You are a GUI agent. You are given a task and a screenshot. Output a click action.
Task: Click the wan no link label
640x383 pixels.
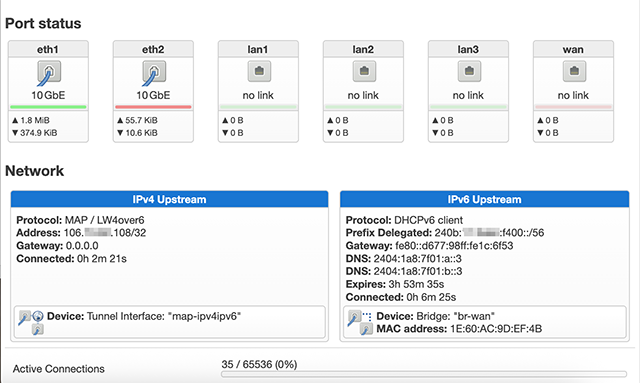coord(573,95)
